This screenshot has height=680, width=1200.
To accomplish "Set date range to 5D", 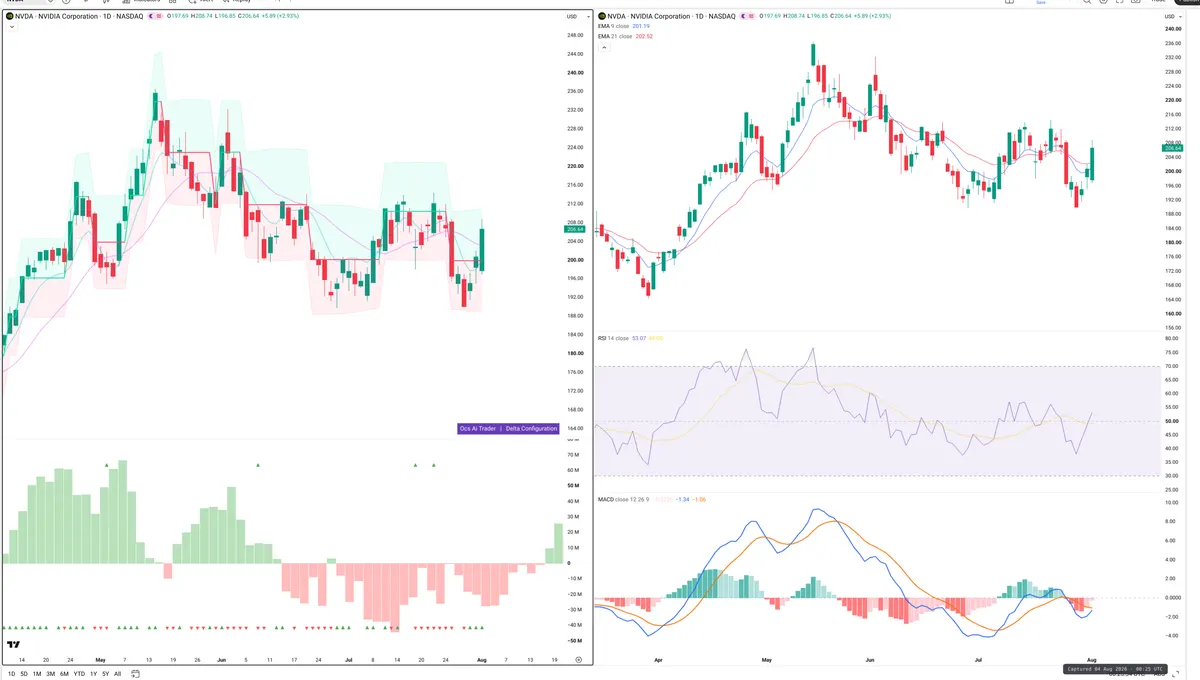I will point(24,674).
